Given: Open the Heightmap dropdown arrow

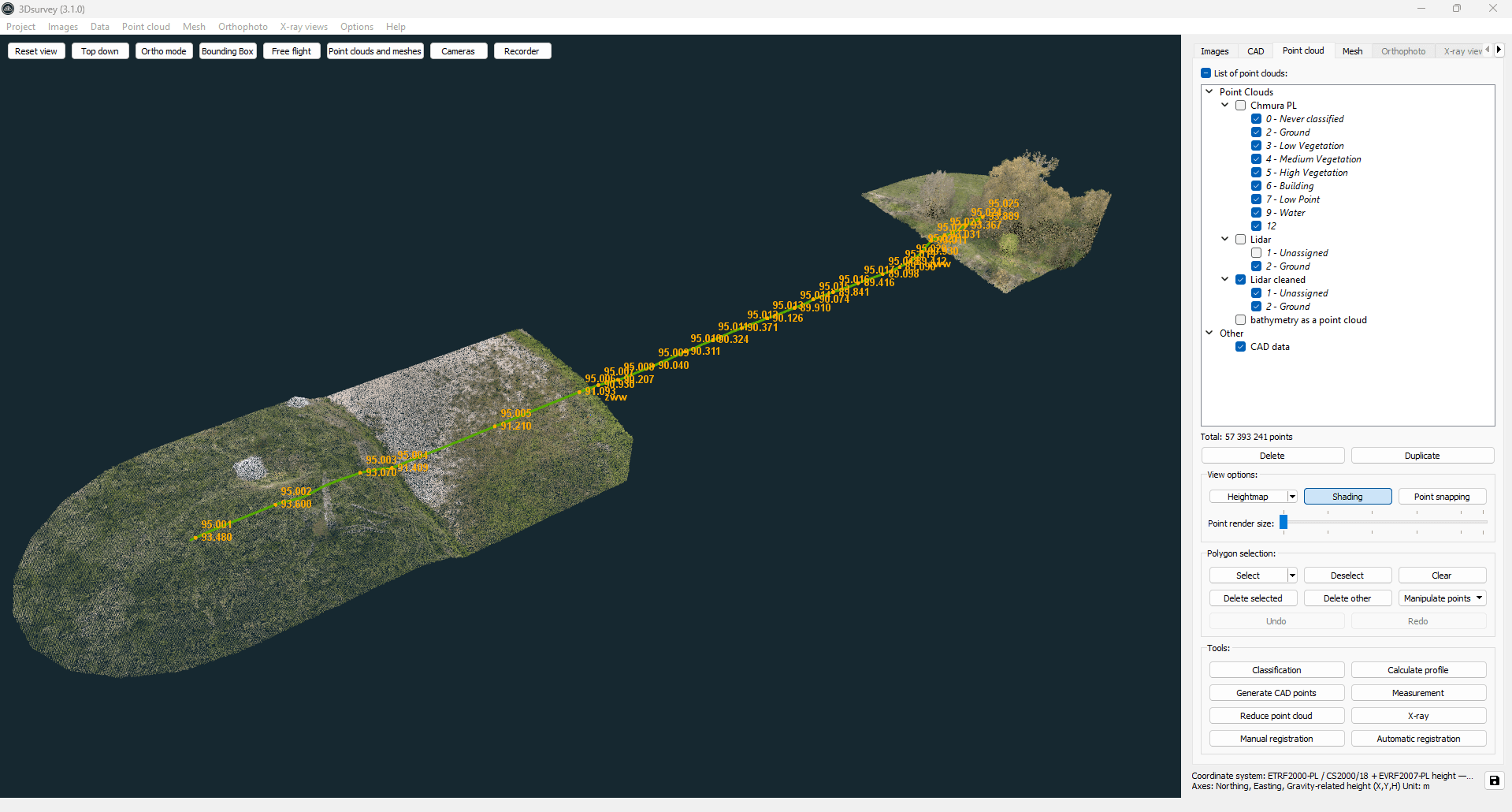Looking at the screenshot, I should [1292, 497].
